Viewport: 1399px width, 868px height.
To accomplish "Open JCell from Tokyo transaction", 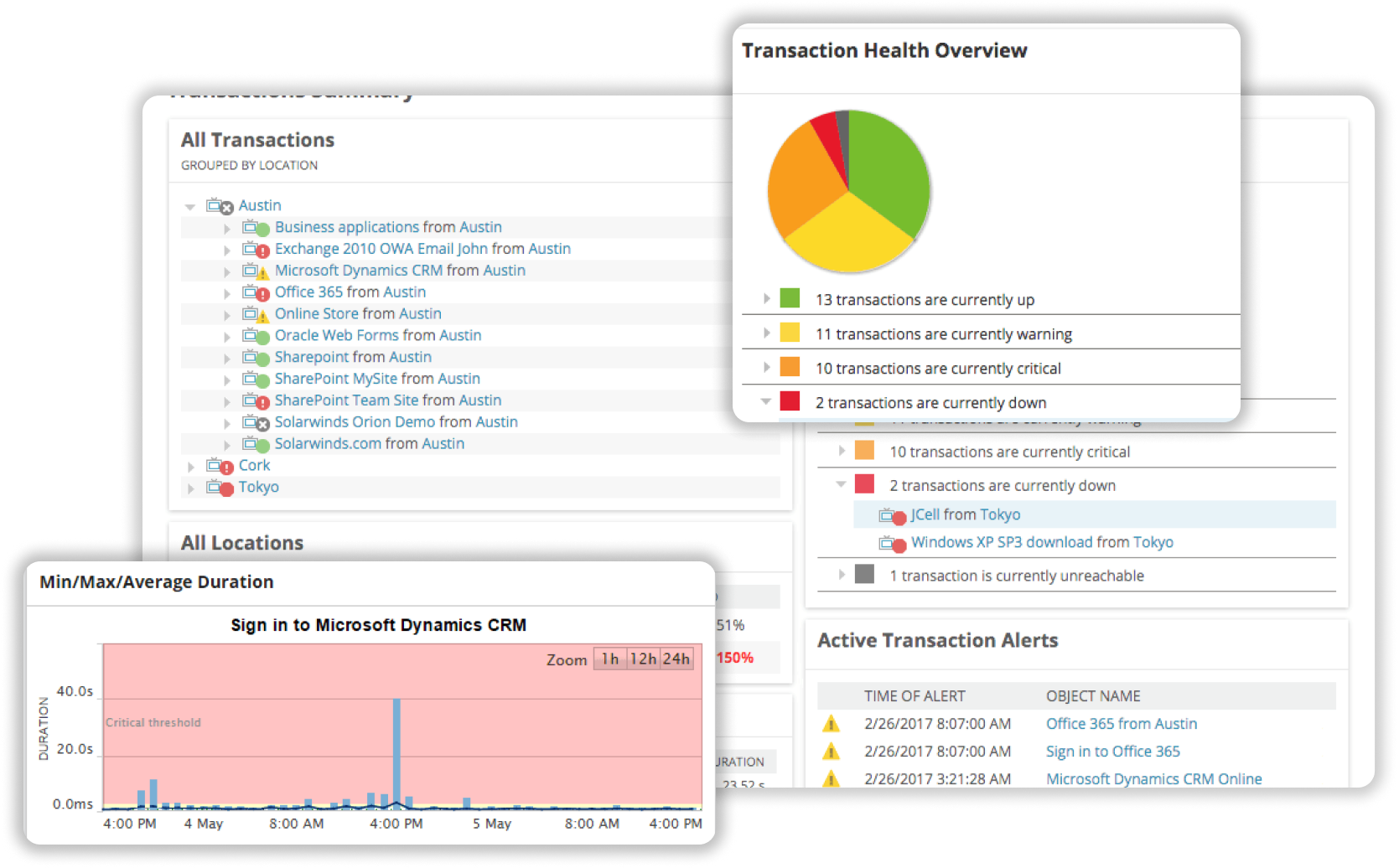I will 966,515.
